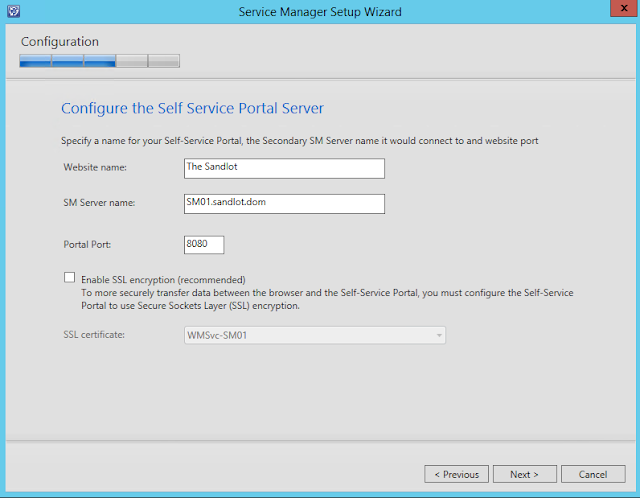
Task: Click the third progress bar segment
Action: pyautogui.click(x=99, y=61)
